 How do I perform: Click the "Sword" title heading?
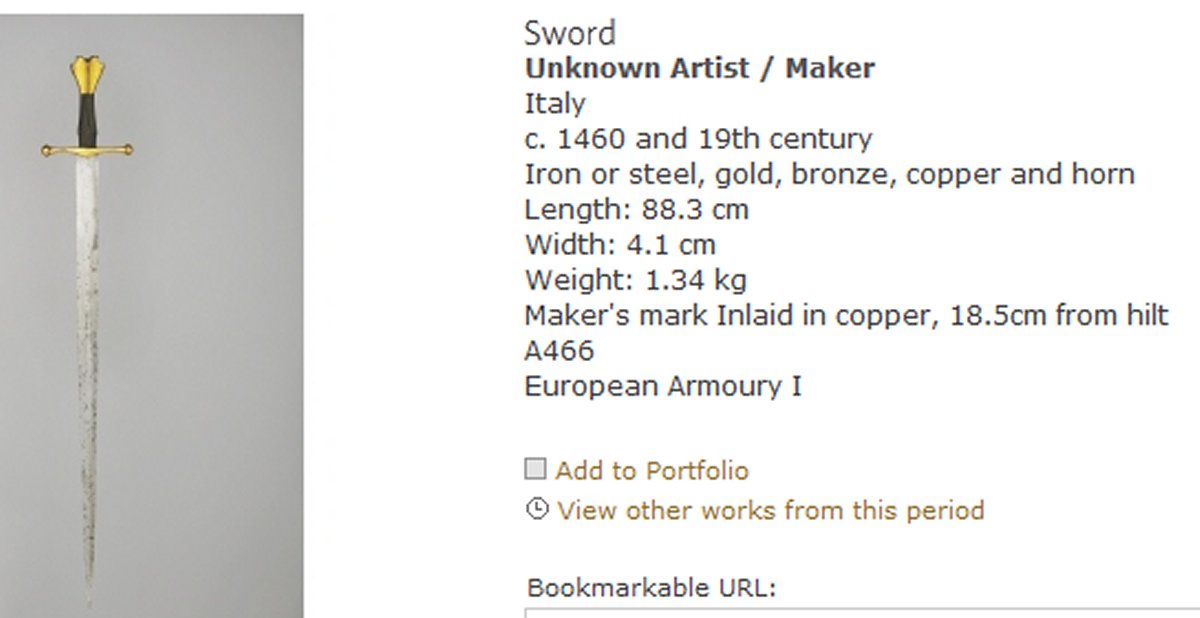point(570,33)
